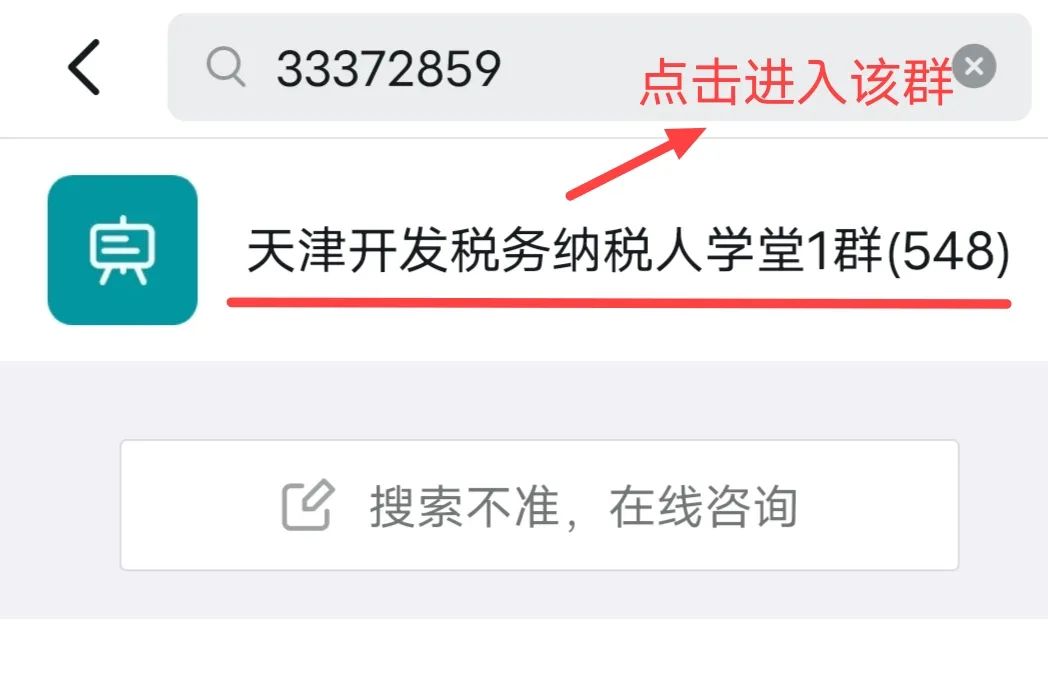Tap the blank gray area below result
The height and width of the screenshot is (688, 1048).
point(524,401)
